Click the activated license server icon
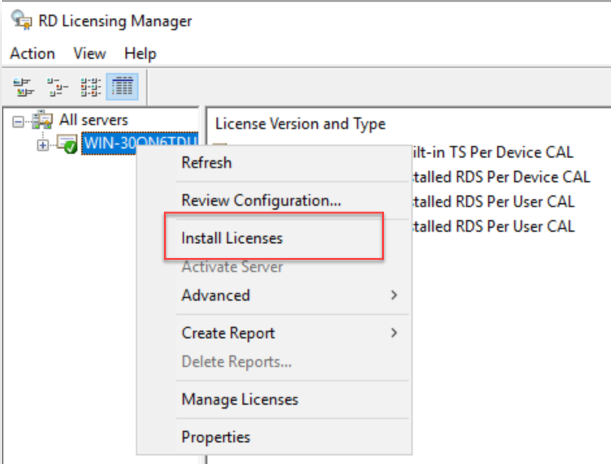The height and width of the screenshot is (464, 611). [x=67, y=144]
